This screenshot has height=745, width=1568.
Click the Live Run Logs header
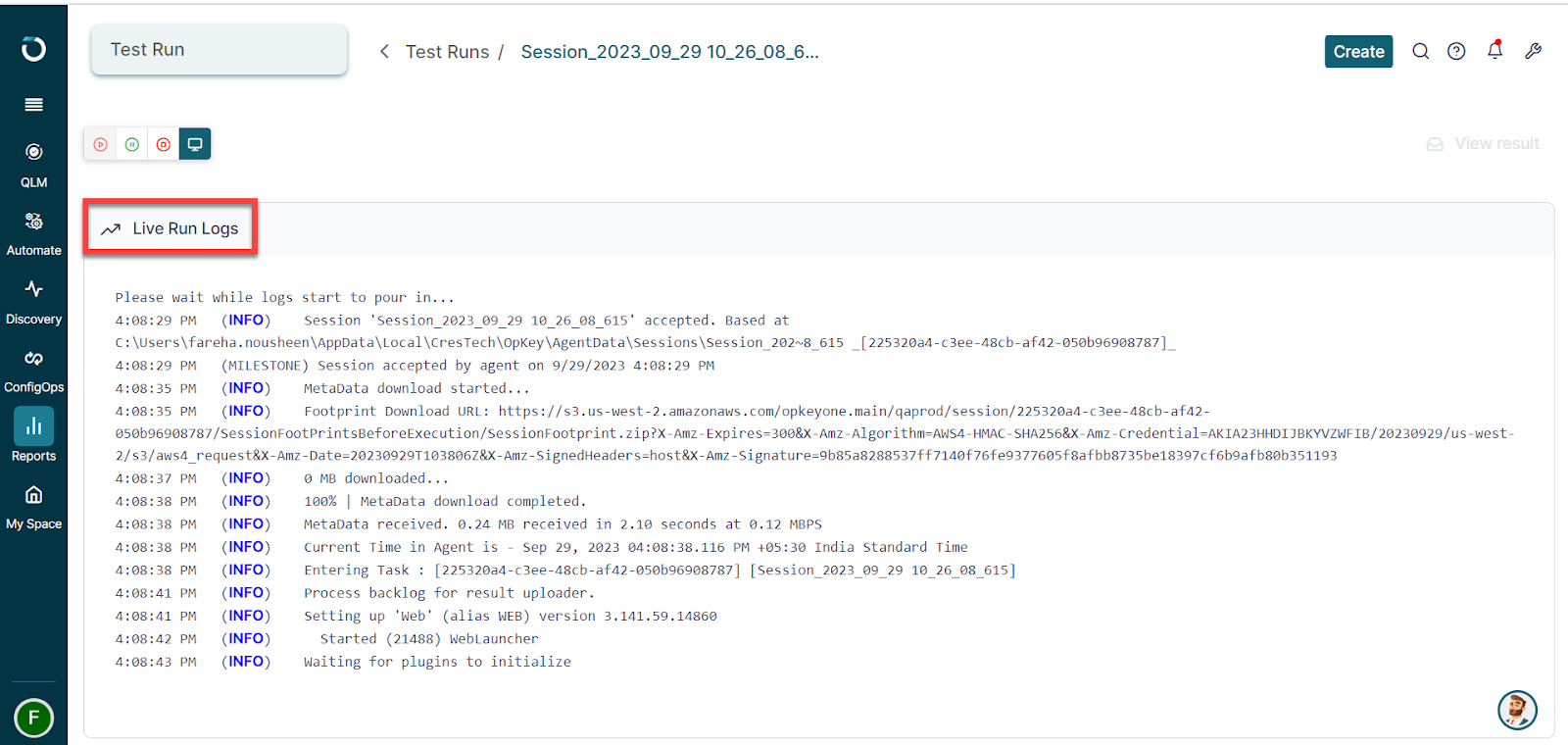point(171,228)
